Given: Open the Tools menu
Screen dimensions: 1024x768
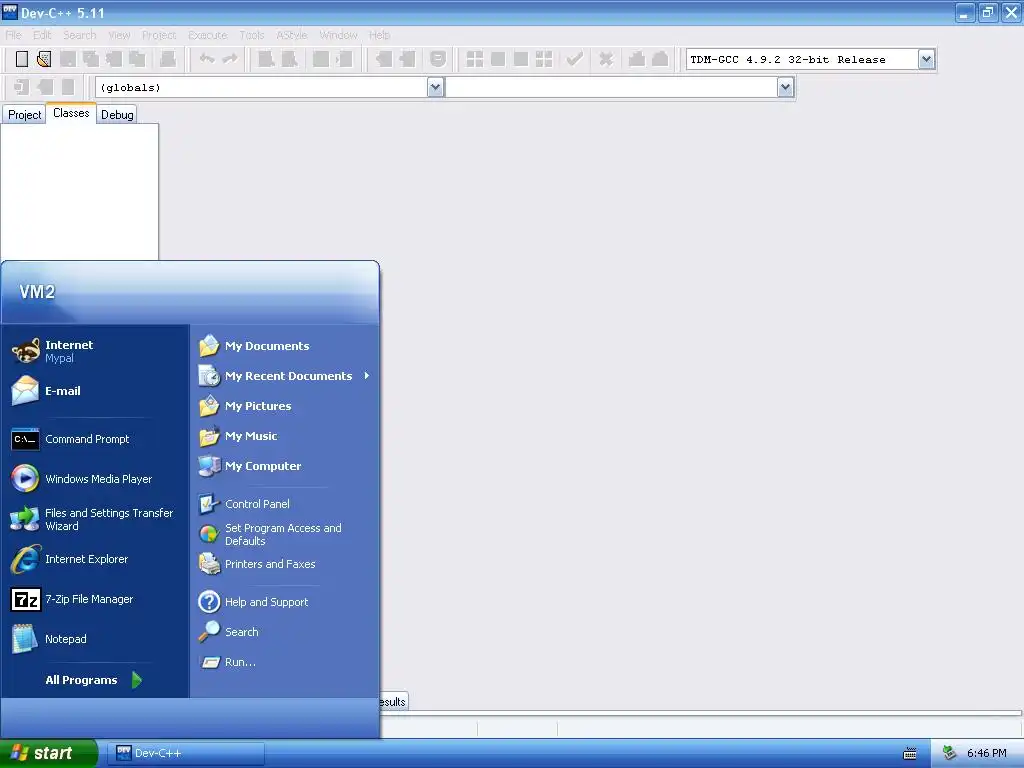Looking at the screenshot, I should point(251,35).
